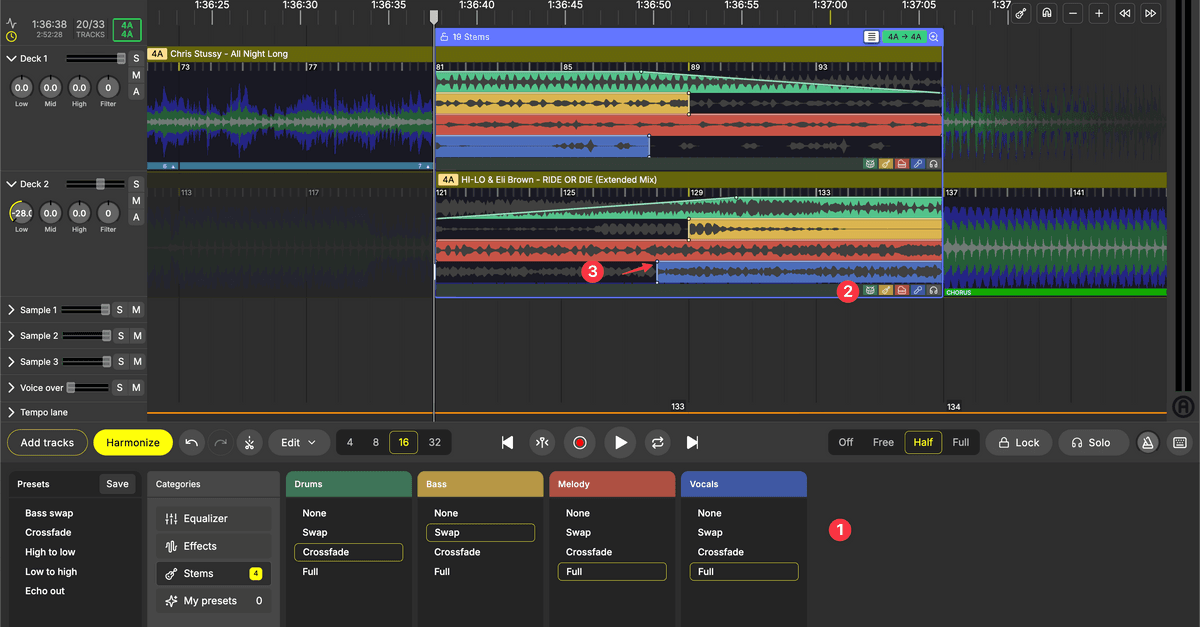Click the Harmonize button
The image size is (1200, 627).
(133, 442)
